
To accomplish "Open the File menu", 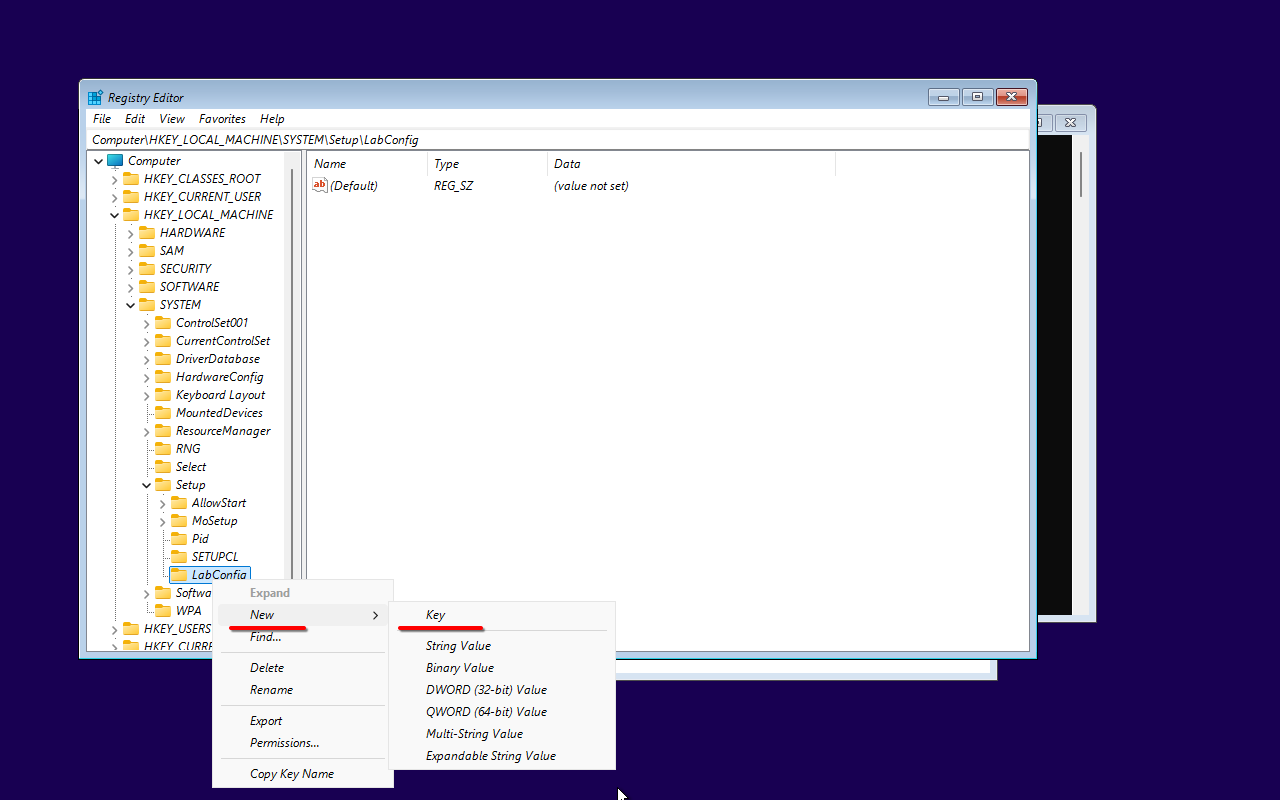I will click(102, 119).
